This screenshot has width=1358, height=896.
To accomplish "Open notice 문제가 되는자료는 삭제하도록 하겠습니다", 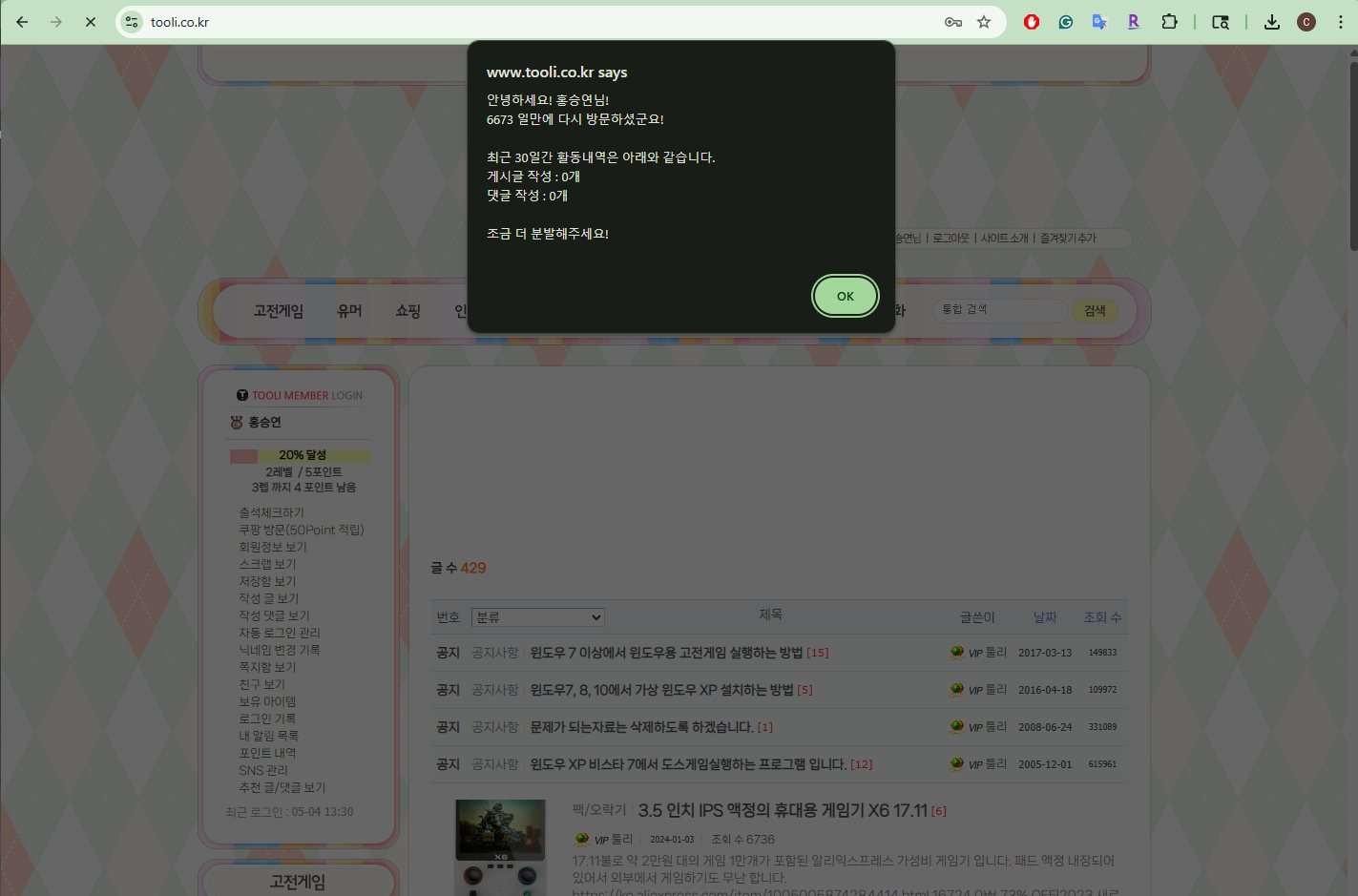I will [641, 727].
